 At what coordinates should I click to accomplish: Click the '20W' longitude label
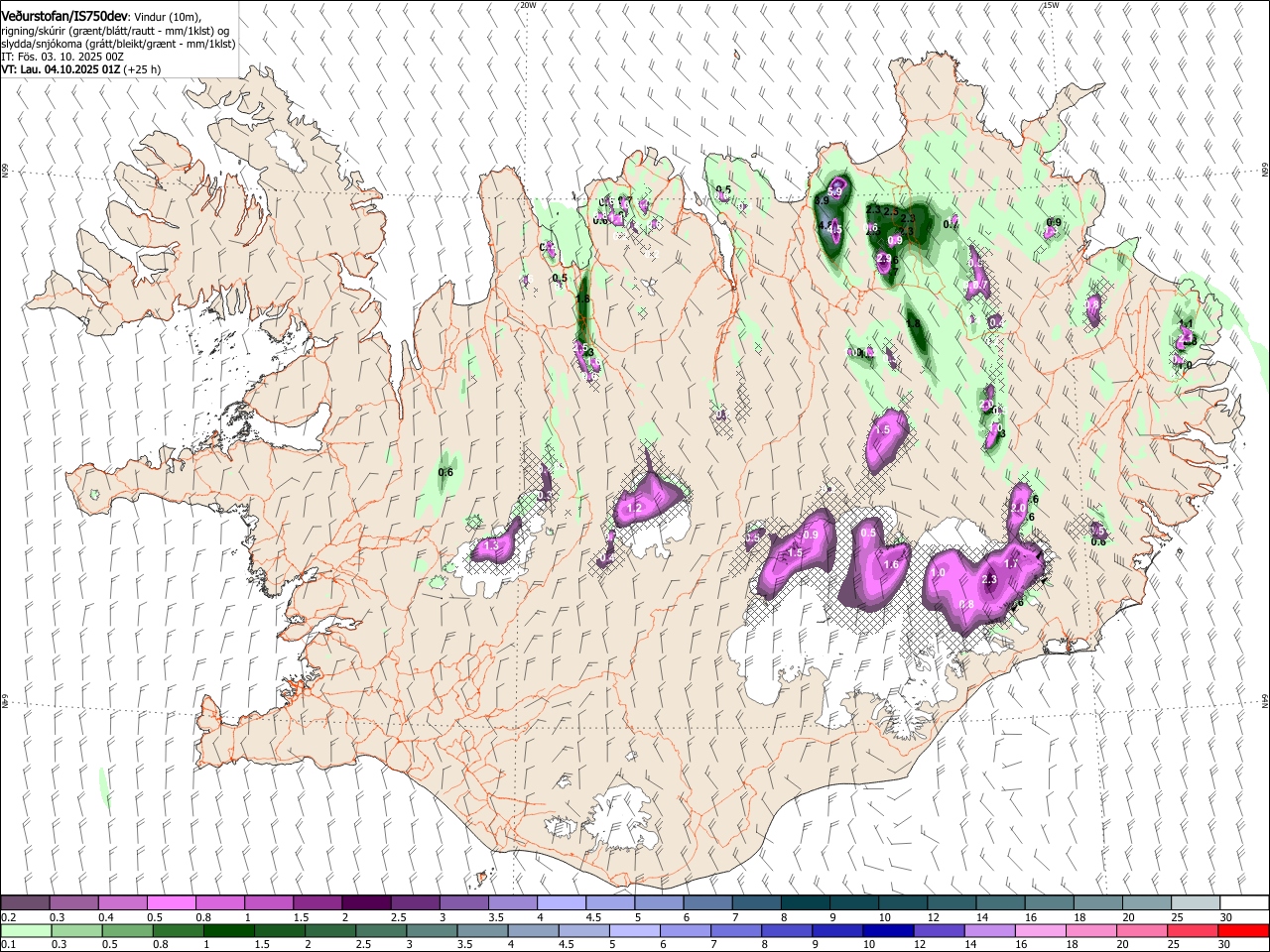coord(528,5)
